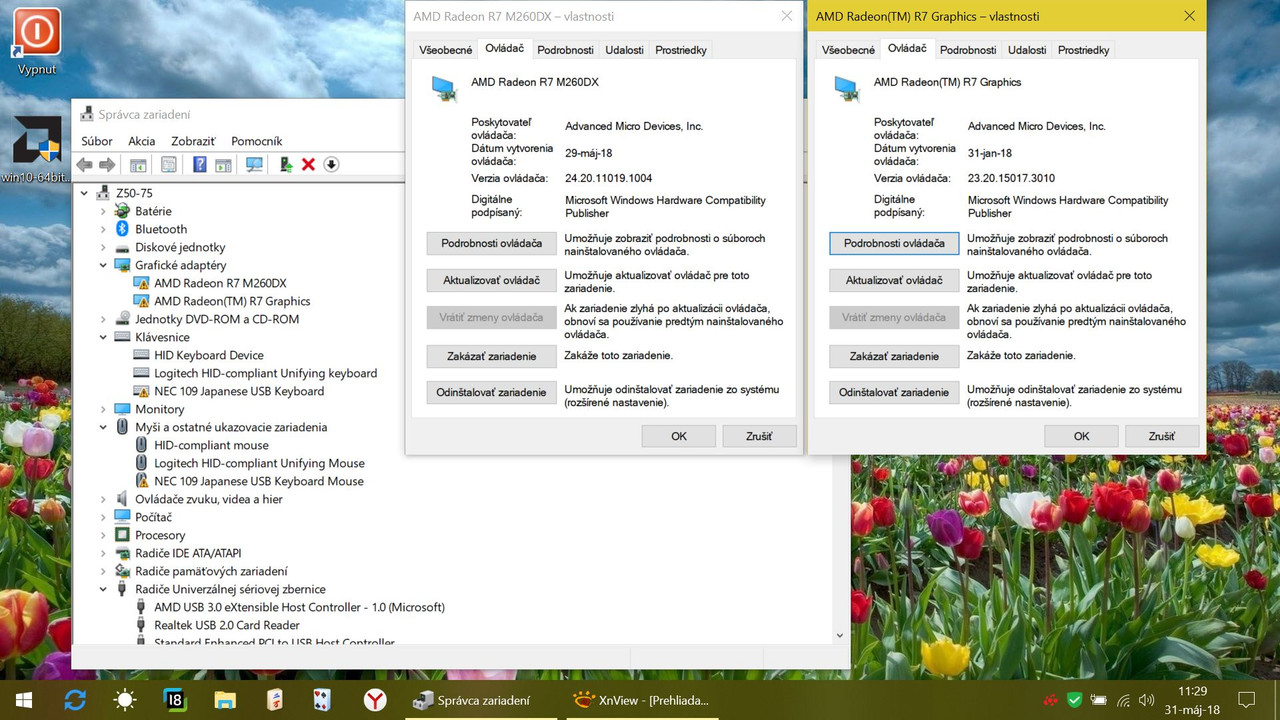
Task: Select Logitech HID-compliant Unifying Mouse device
Action: tap(258, 463)
